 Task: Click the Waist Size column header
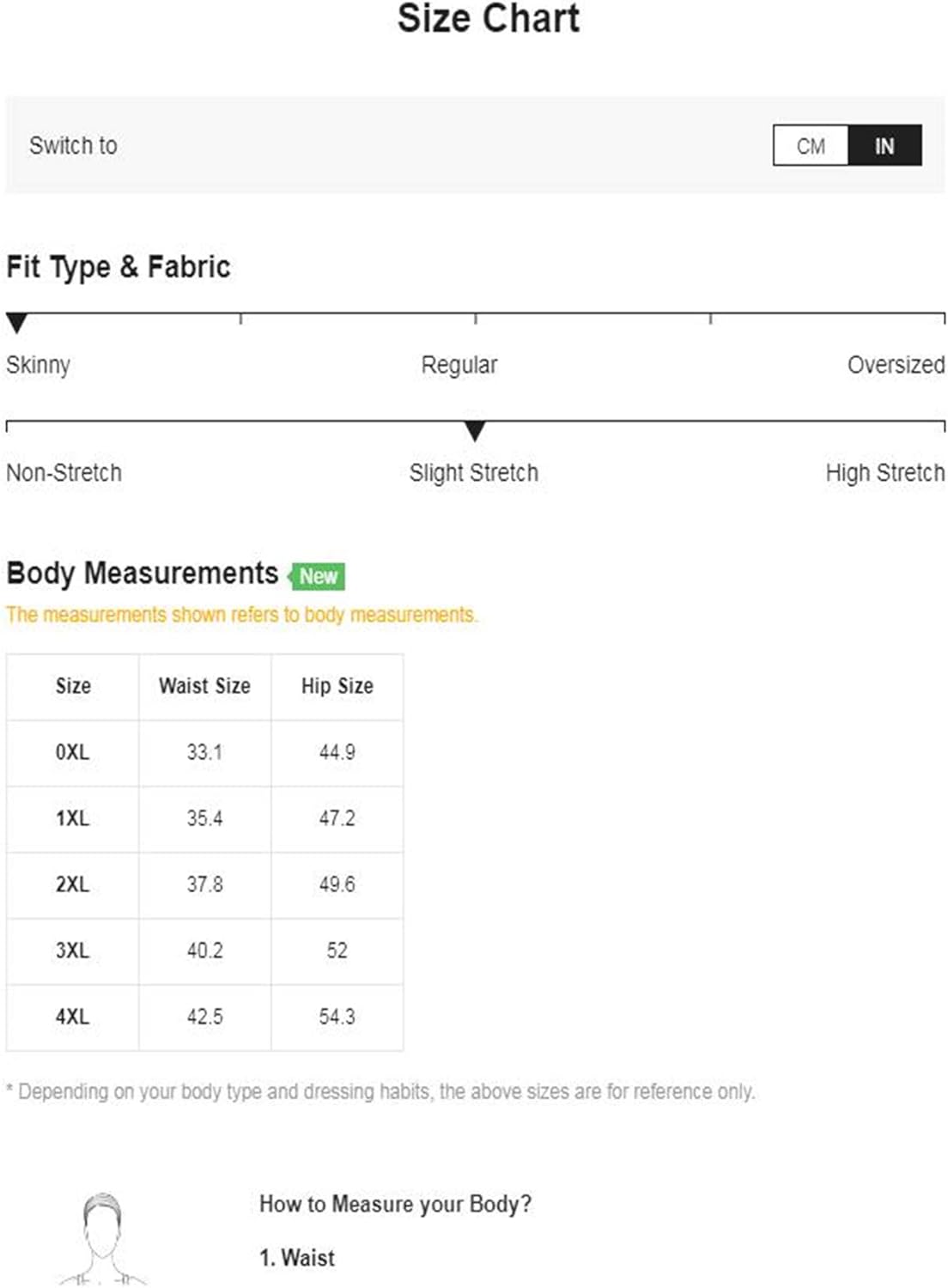[x=204, y=686]
